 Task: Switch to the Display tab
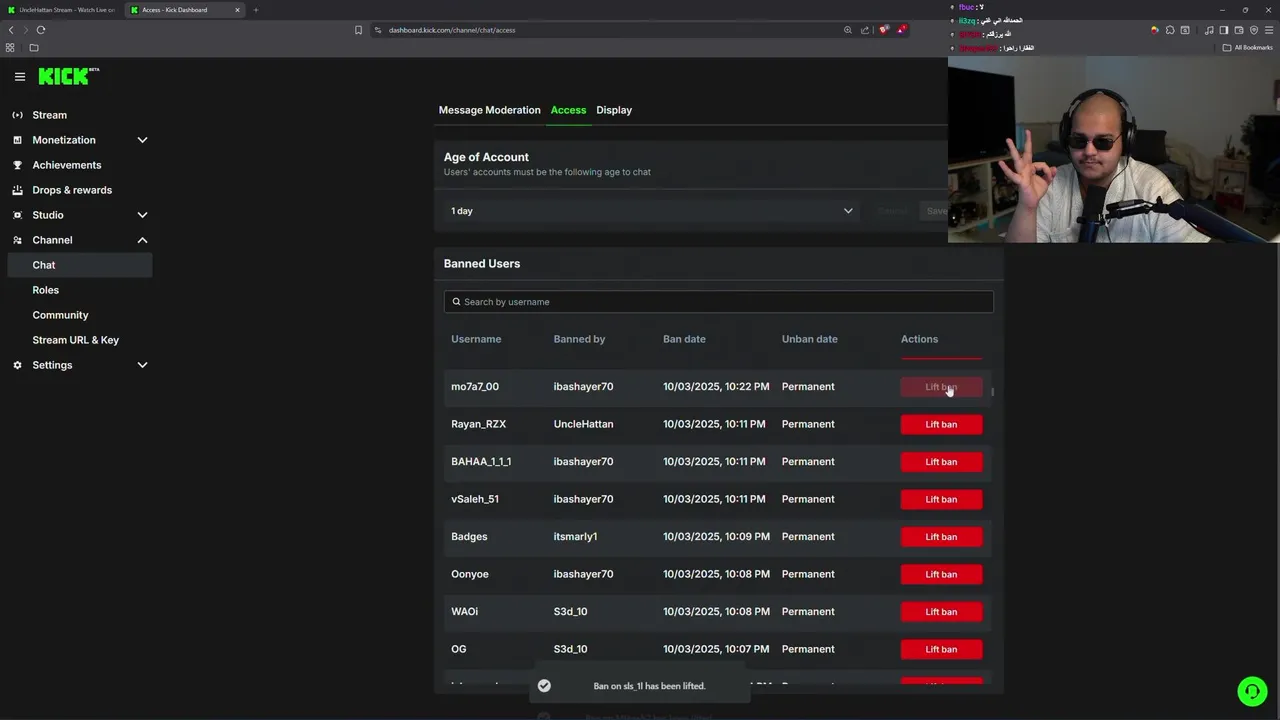coord(614,110)
